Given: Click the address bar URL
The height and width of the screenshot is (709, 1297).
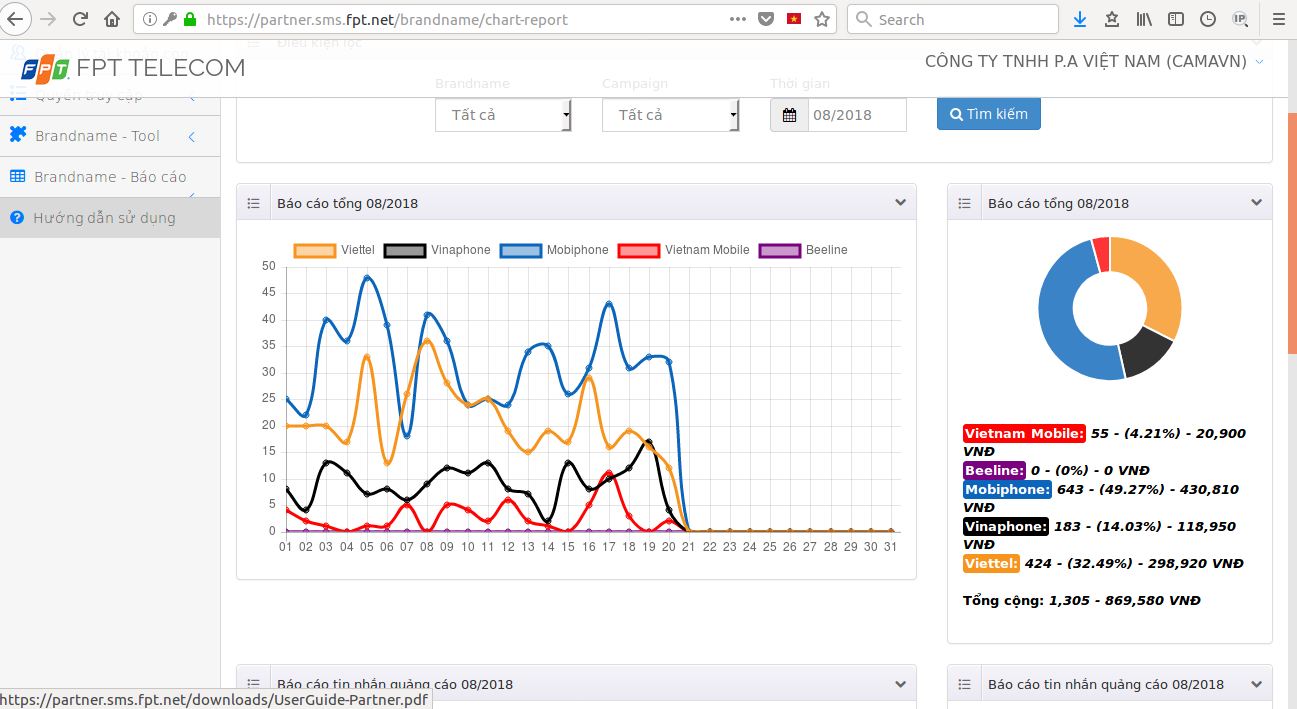Looking at the screenshot, I should tap(387, 19).
